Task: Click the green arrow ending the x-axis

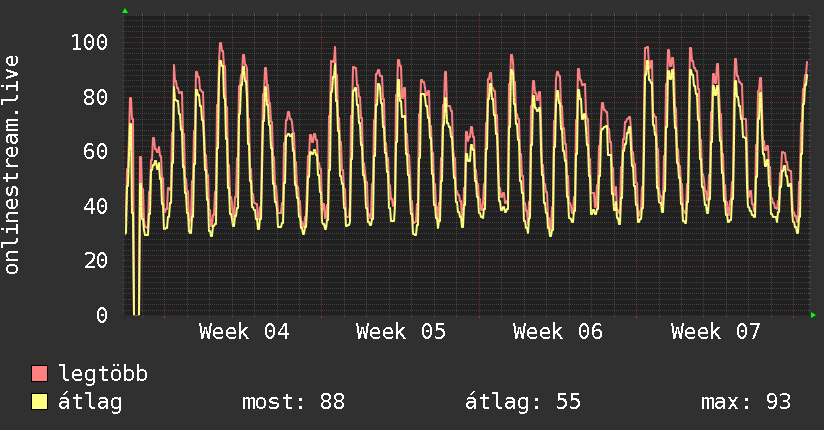Action: pyautogui.click(x=814, y=315)
